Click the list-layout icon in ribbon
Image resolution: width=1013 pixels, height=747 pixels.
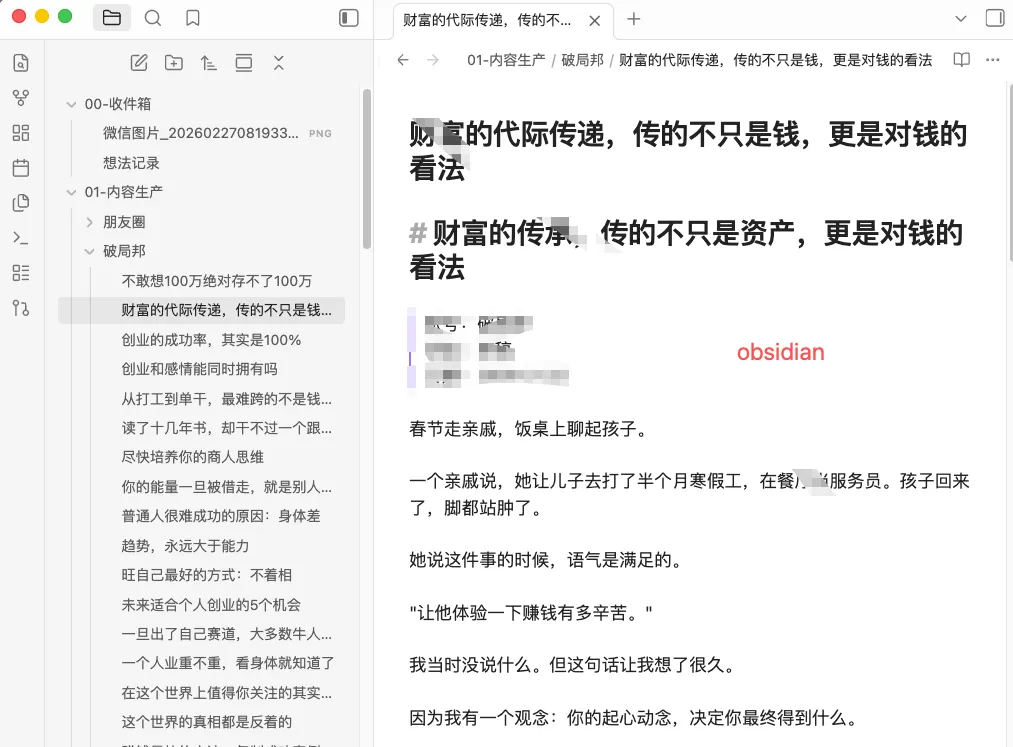(x=21, y=273)
